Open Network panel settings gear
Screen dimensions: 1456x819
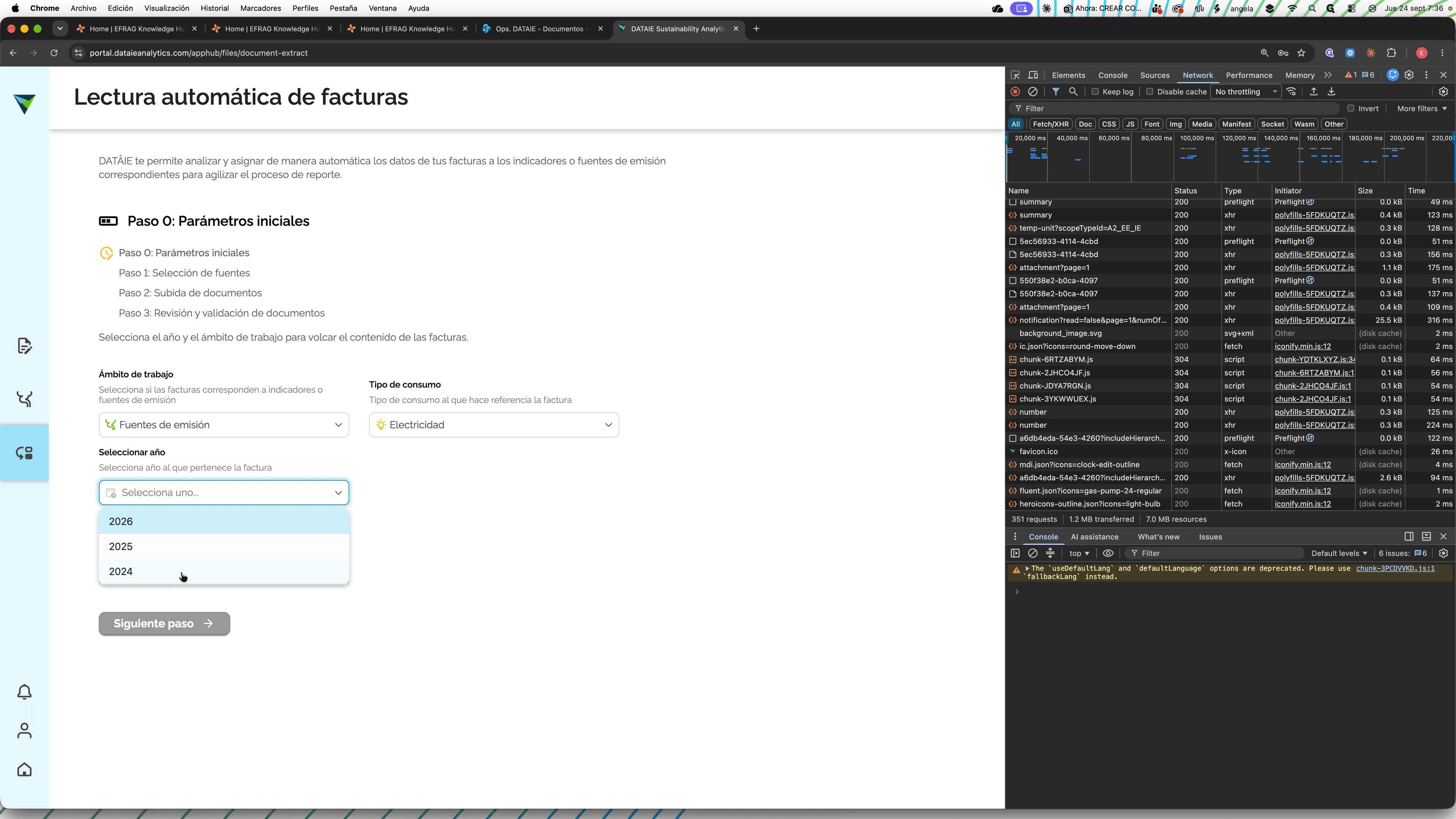tap(1443, 91)
